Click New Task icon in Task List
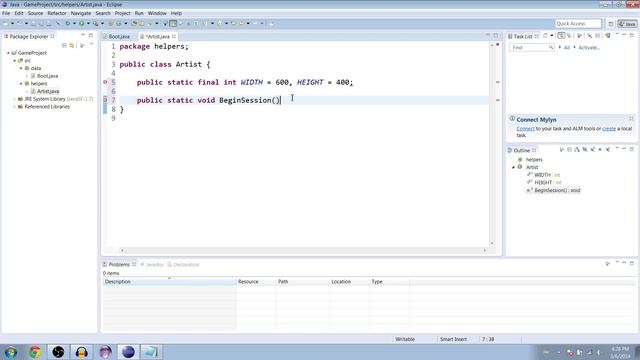The image size is (640, 360). tap(545, 36)
